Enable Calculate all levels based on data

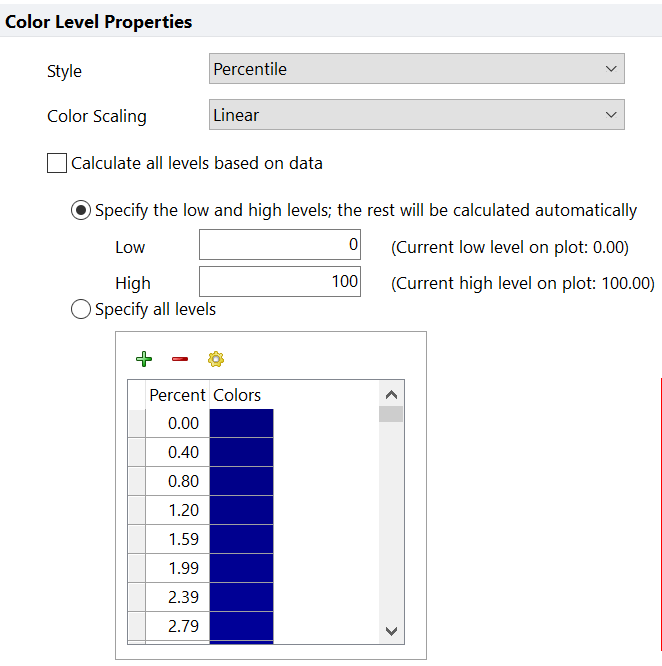pyautogui.click(x=57, y=163)
